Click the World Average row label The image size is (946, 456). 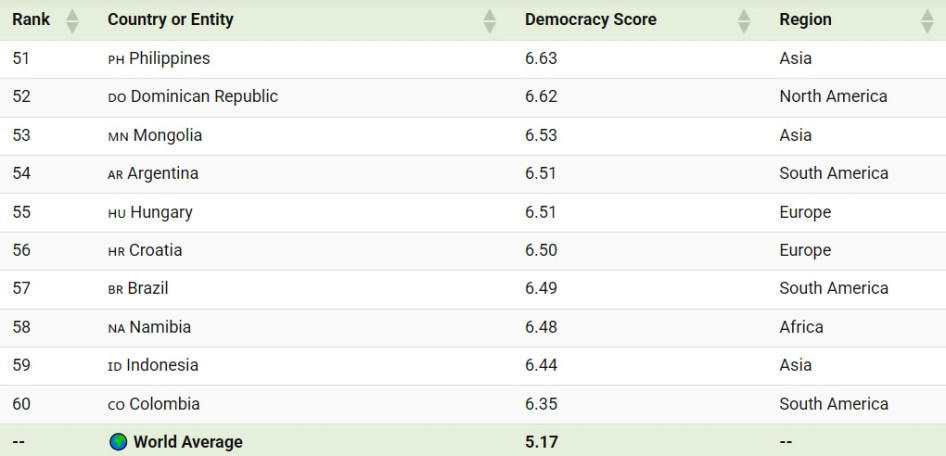click(x=187, y=442)
